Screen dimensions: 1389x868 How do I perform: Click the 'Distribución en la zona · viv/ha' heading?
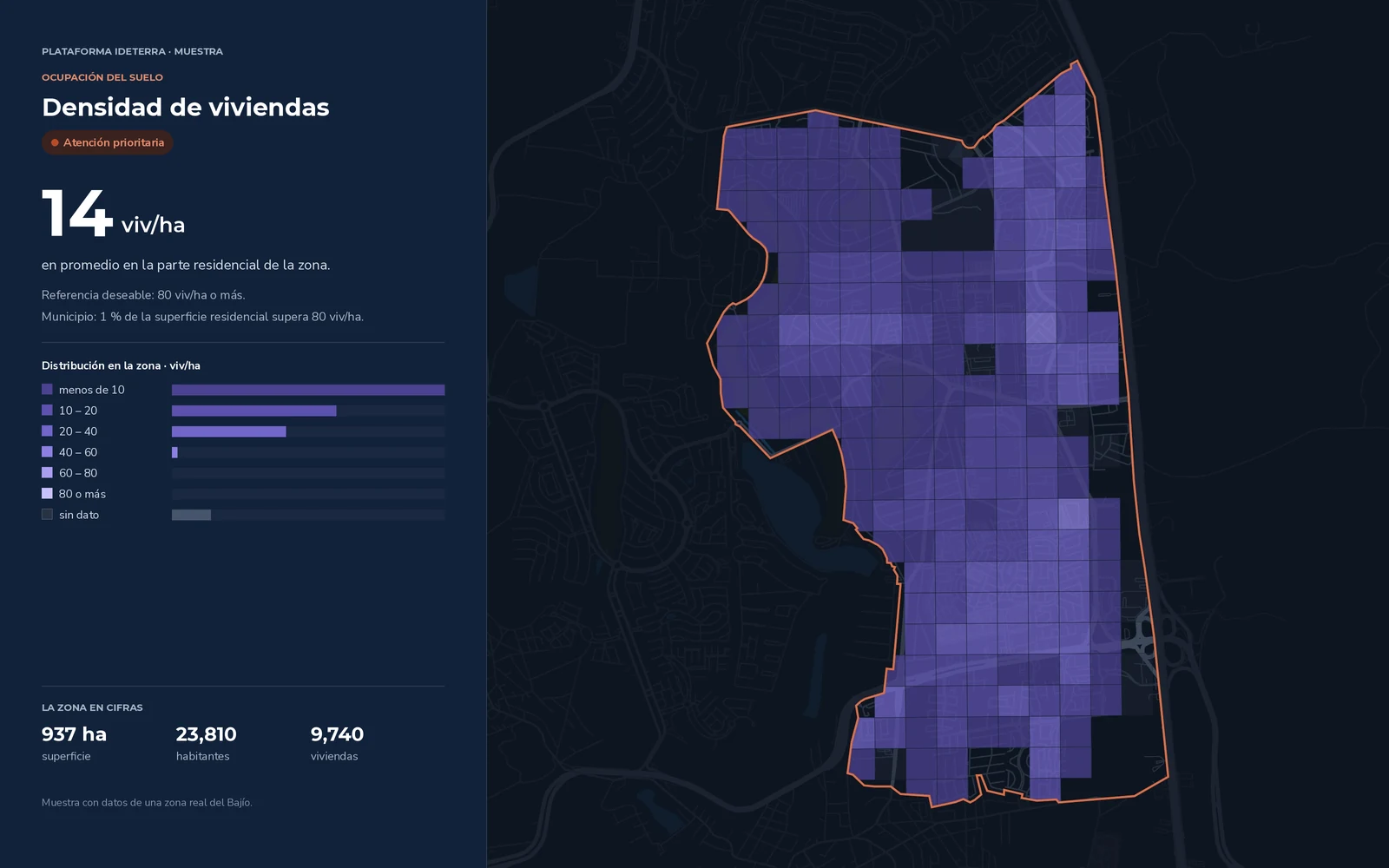point(121,365)
